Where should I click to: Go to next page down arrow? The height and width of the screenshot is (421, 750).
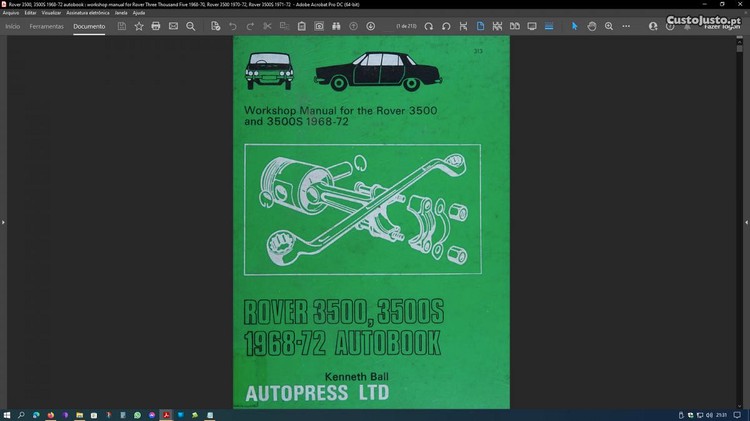(x=371, y=26)
